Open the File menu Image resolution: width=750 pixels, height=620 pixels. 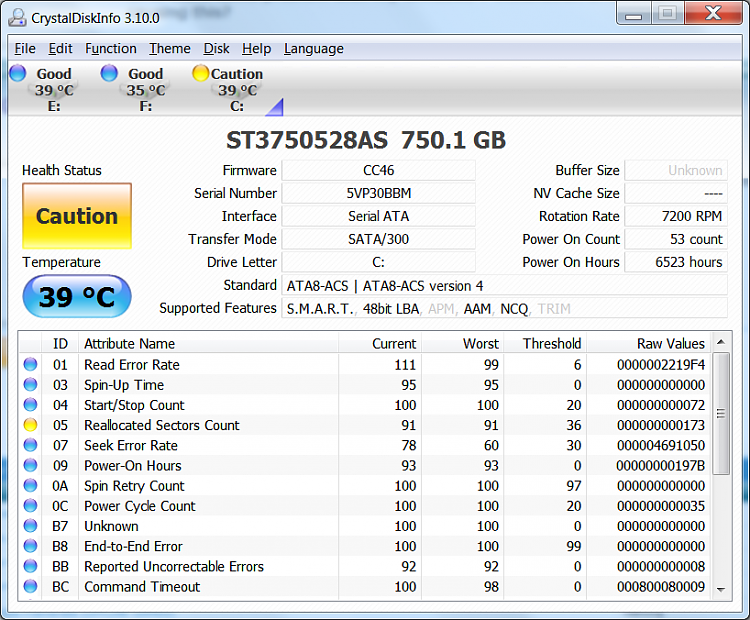[25, 49]
